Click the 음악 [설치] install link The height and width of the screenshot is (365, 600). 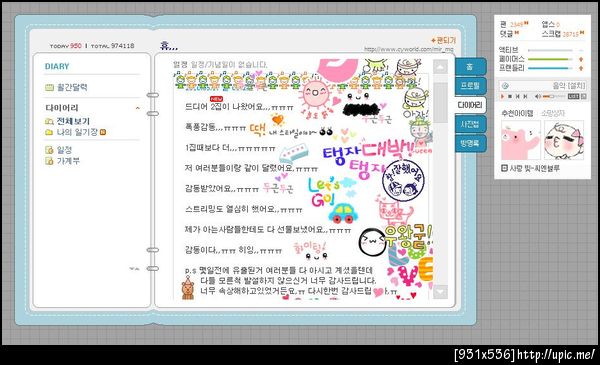pos(569,86)
